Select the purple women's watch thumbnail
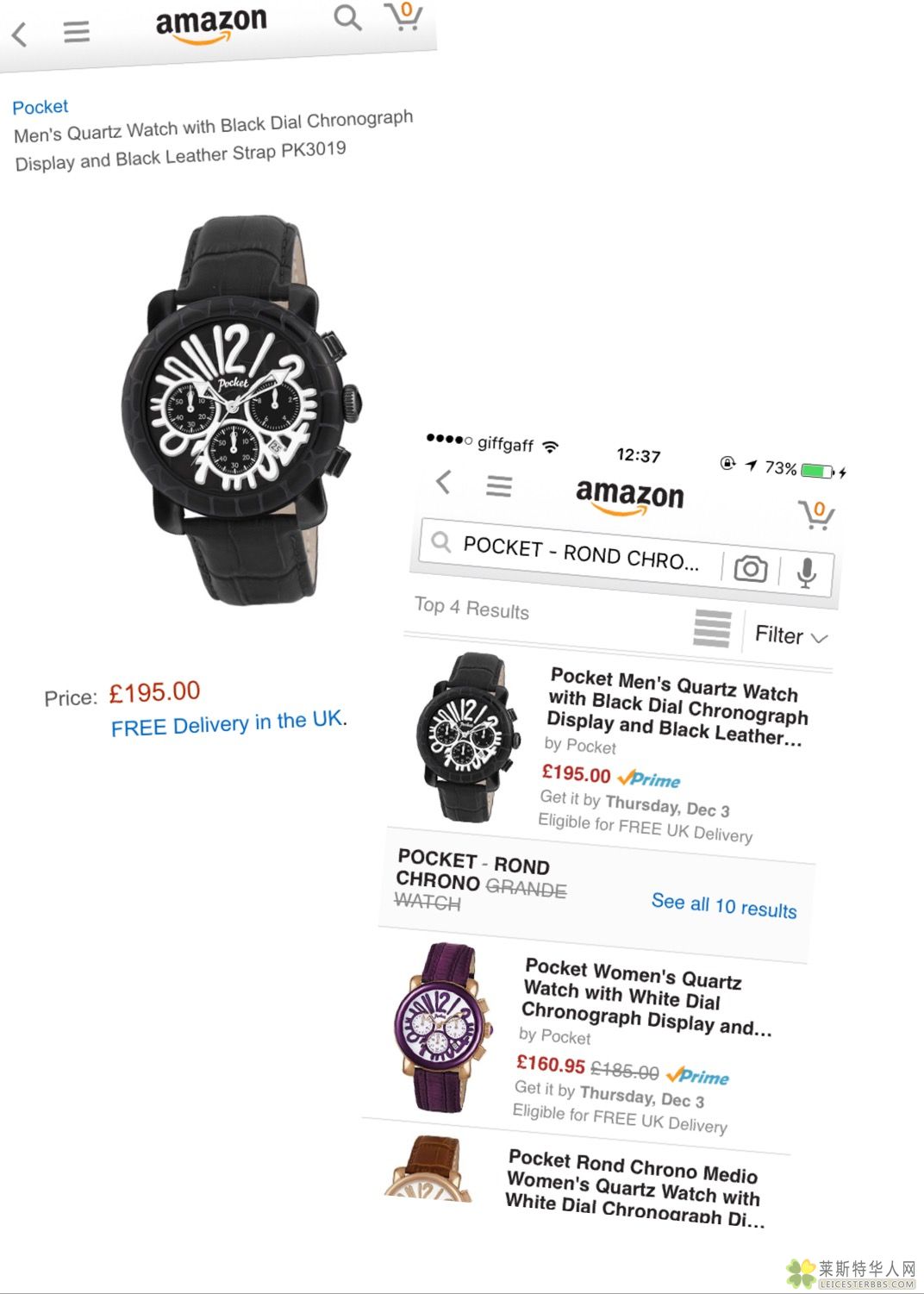The image size is (924, 1294). pos(443,1027)
